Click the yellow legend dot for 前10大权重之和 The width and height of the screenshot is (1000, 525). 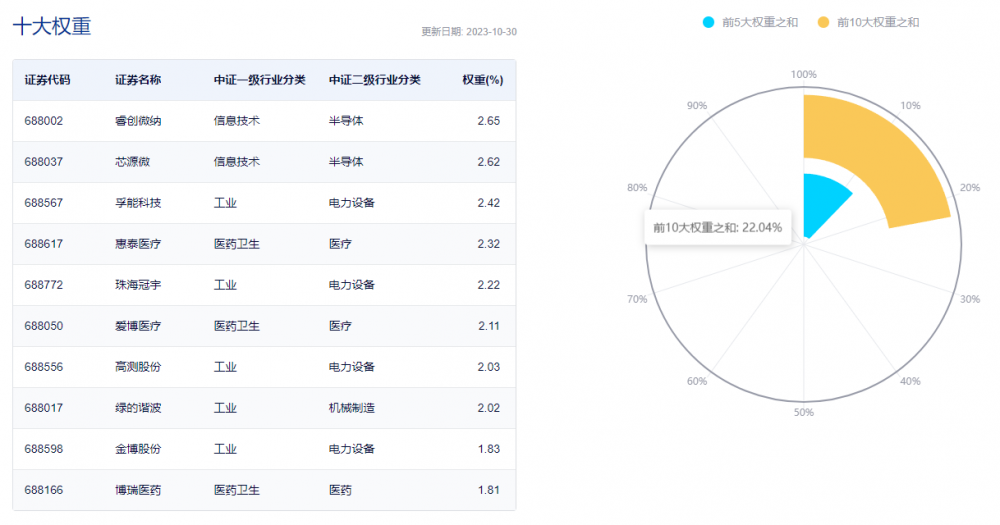823,22
